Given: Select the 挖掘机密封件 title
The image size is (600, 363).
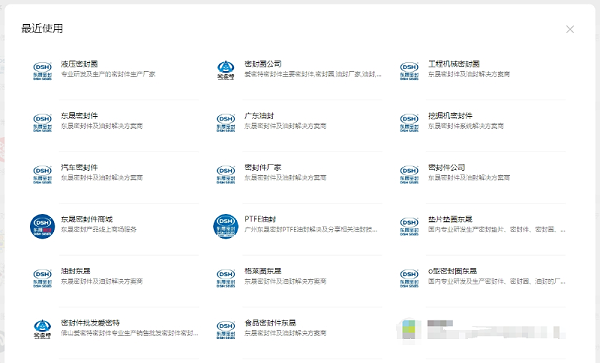Looking at the screenshot, I should [450, 116].
